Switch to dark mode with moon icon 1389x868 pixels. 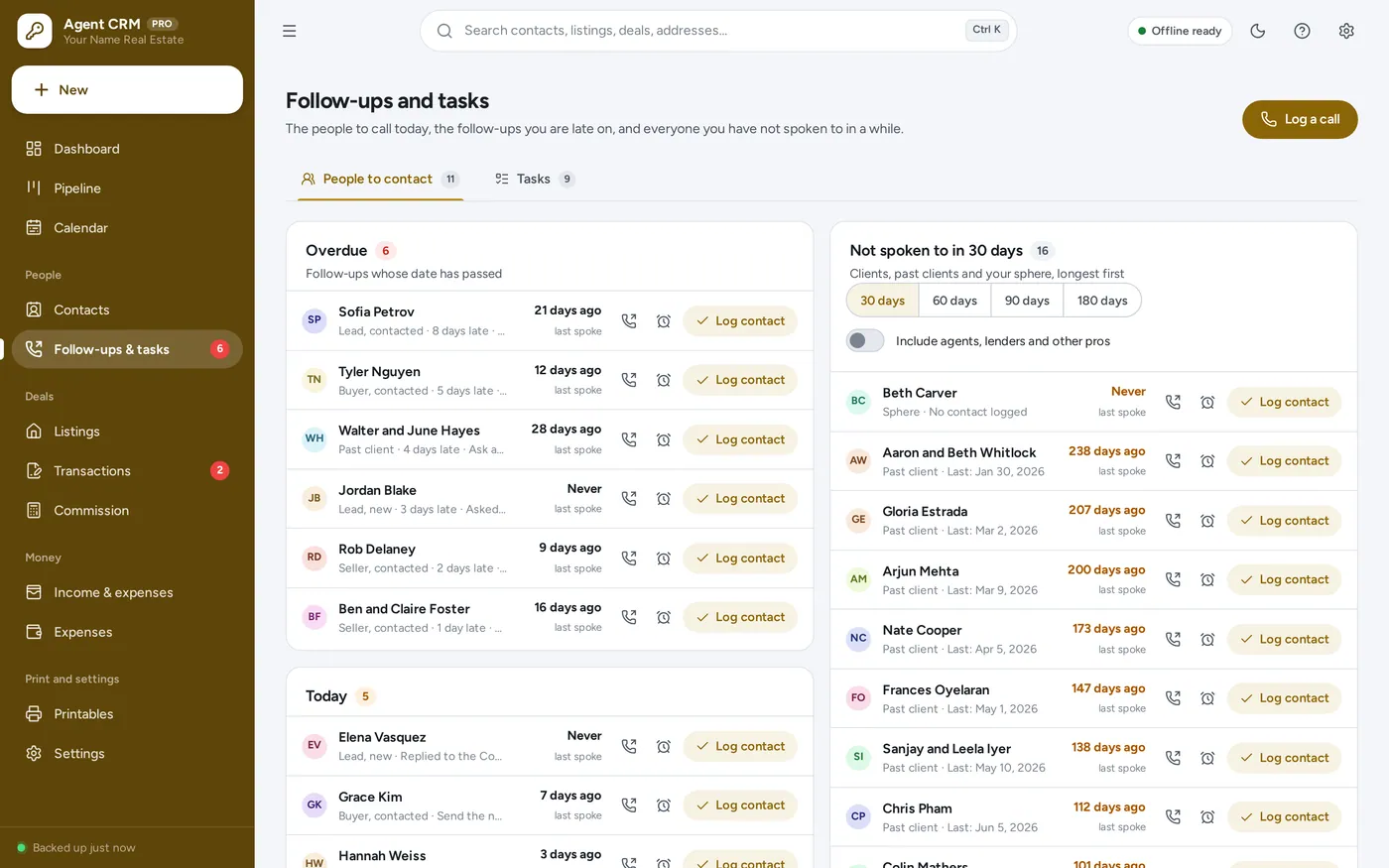point(1258,31)
